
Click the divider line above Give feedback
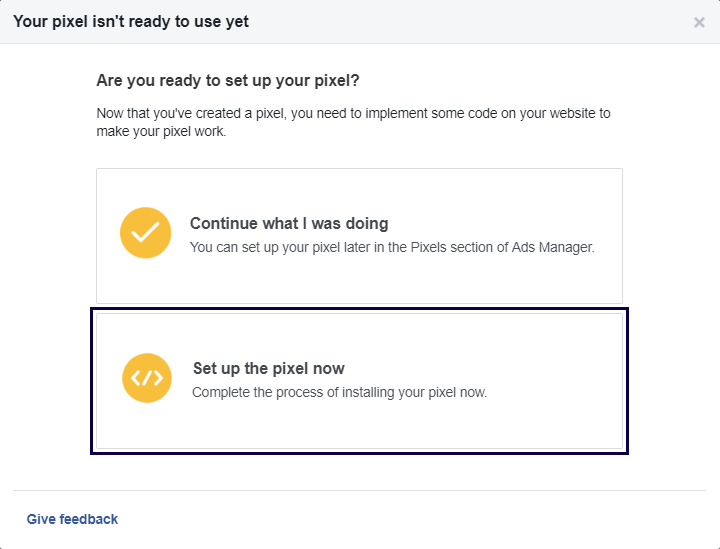click(360, 491)
